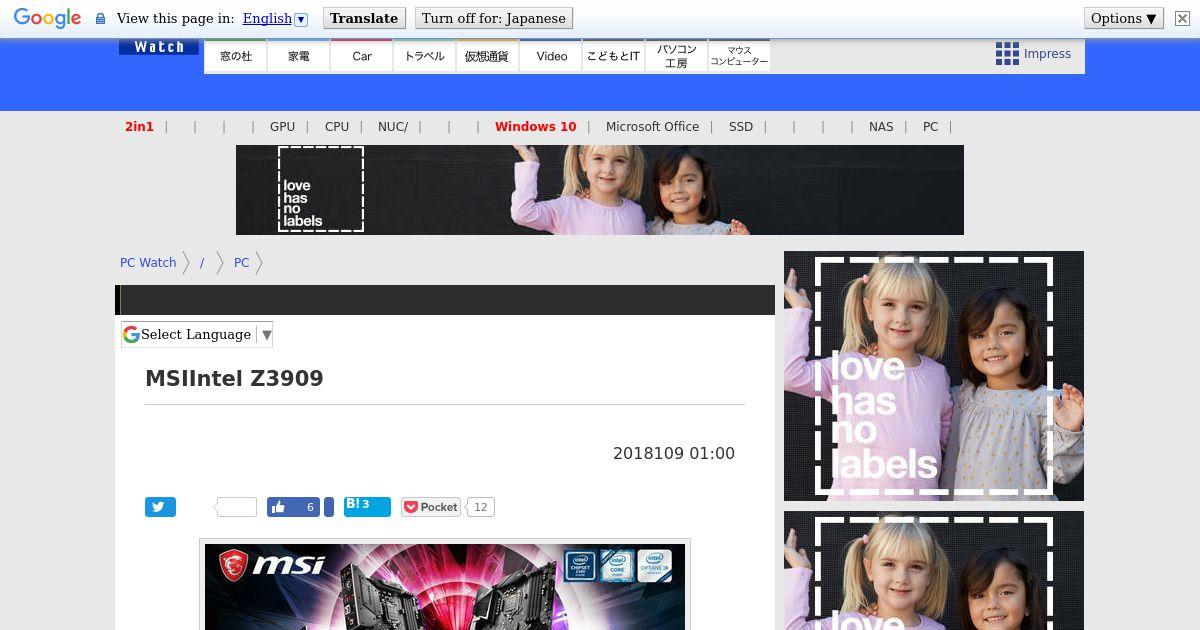This screenshot has height=630, width=1200.
Task: Open the マウスコンピューター tab
Action: [x=739, y=56]
